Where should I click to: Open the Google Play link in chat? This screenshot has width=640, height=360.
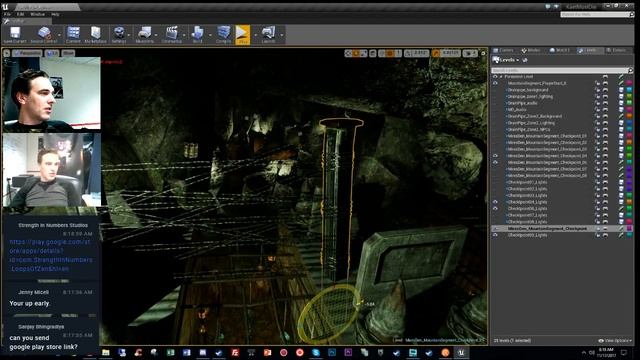[51, 255]
